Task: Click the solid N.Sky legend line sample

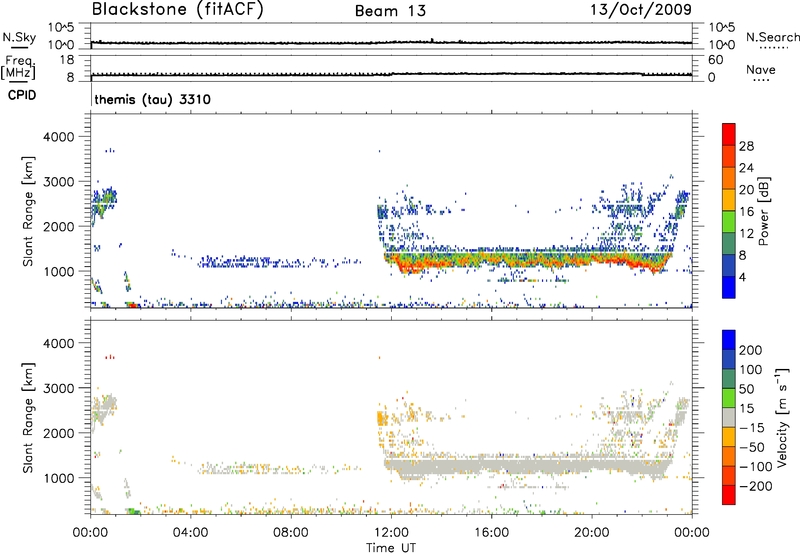Action: (19, 48)
